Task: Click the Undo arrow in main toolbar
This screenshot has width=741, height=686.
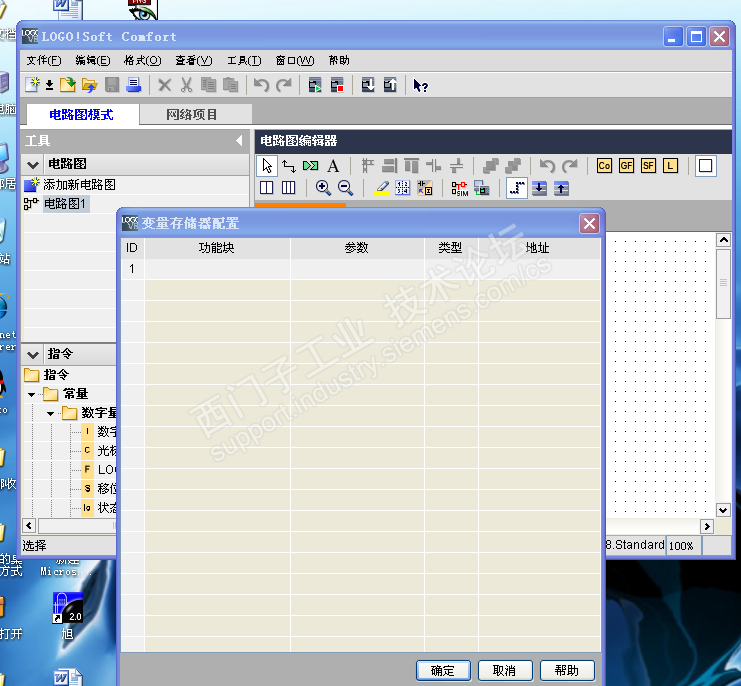Action: [261, 85]
